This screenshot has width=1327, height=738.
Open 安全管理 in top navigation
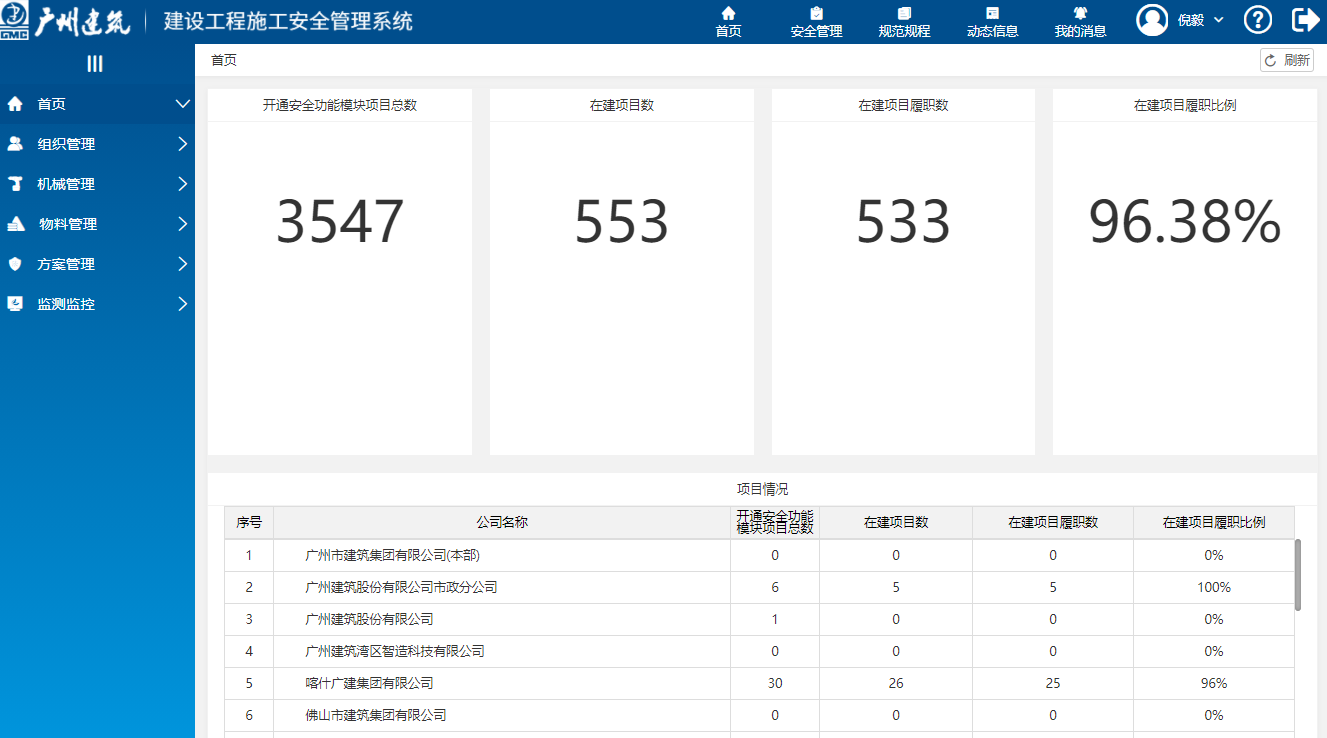(816, 22)
